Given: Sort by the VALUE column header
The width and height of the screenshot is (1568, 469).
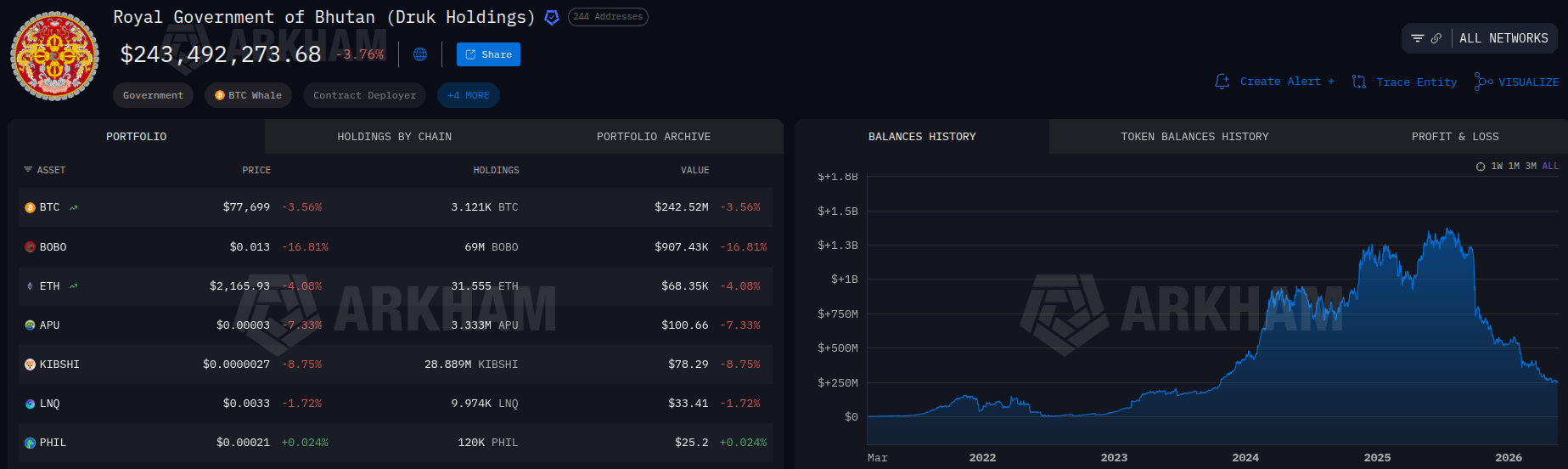Looking at the screenshot, I should [x=694, y=170].
